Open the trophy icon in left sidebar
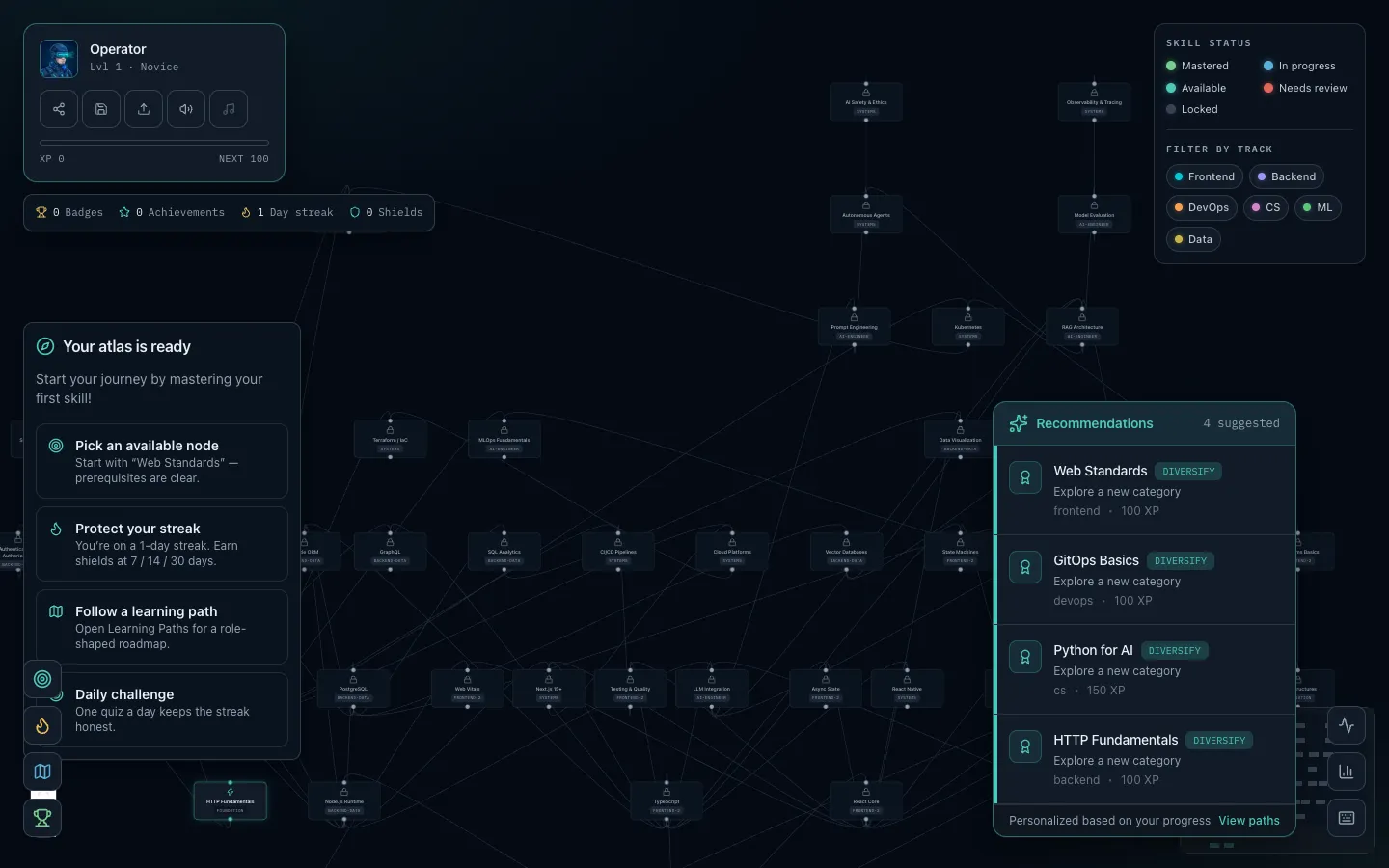Image resolution: width=1389 pixels, height=868 pixels. pos(42,818)
